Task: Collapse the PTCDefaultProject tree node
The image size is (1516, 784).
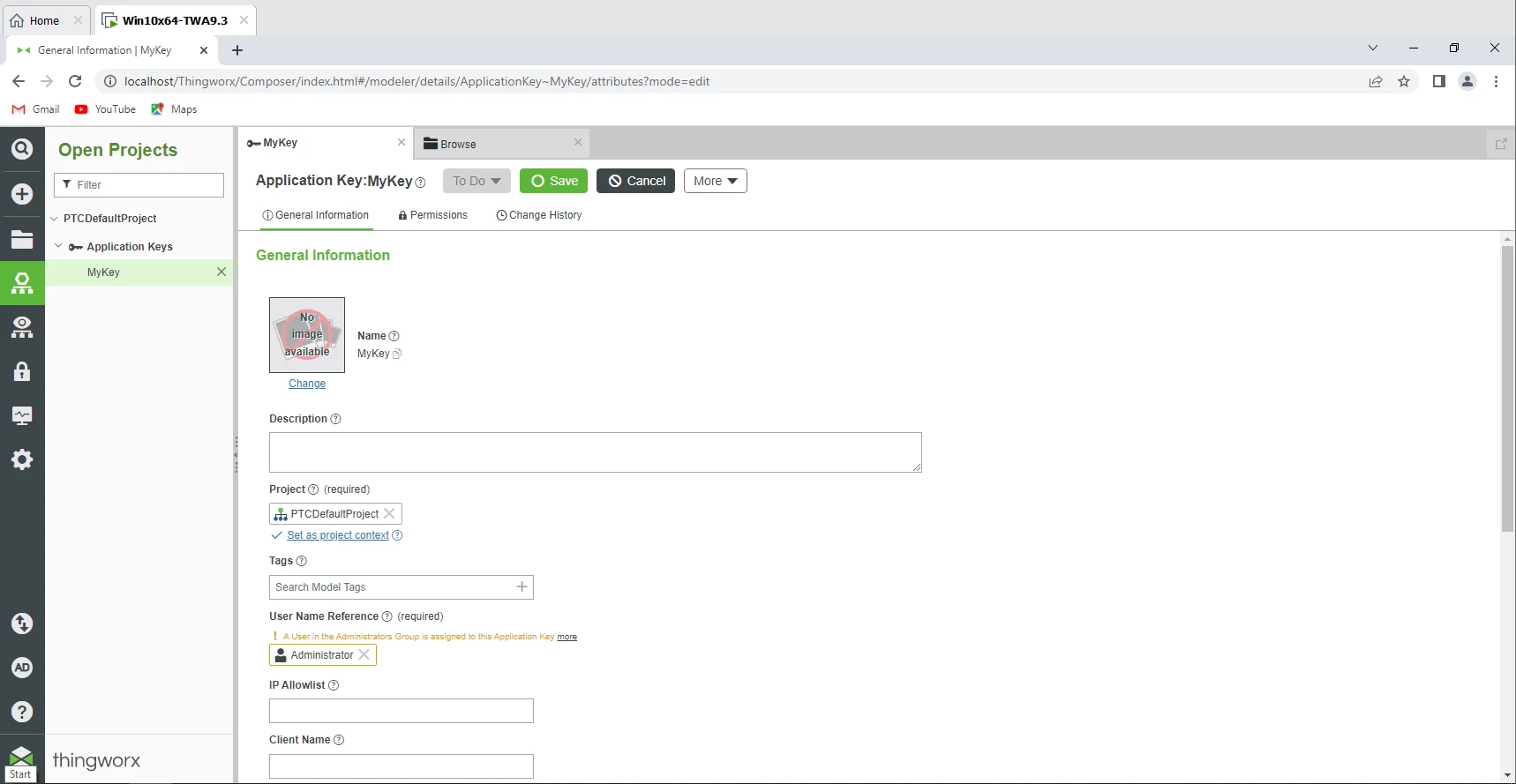Action: [54, 219]
